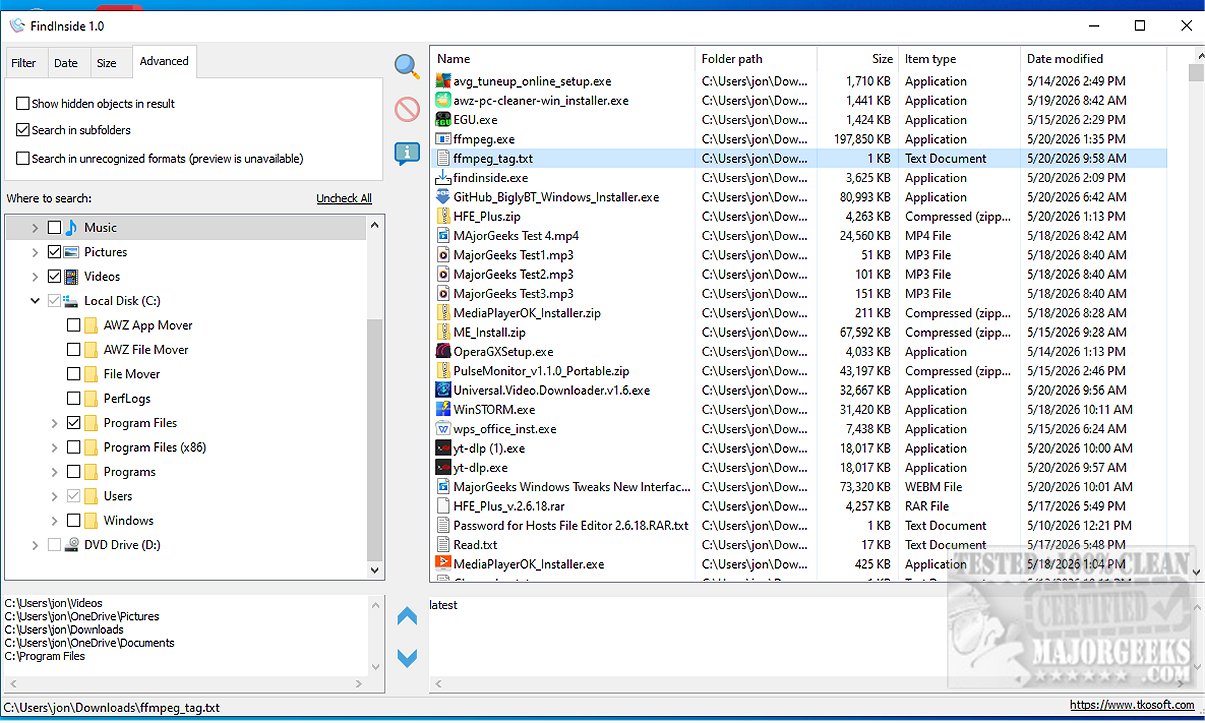Toggle Search in subfolders checkbox
1205x723 pixels.
23,130
